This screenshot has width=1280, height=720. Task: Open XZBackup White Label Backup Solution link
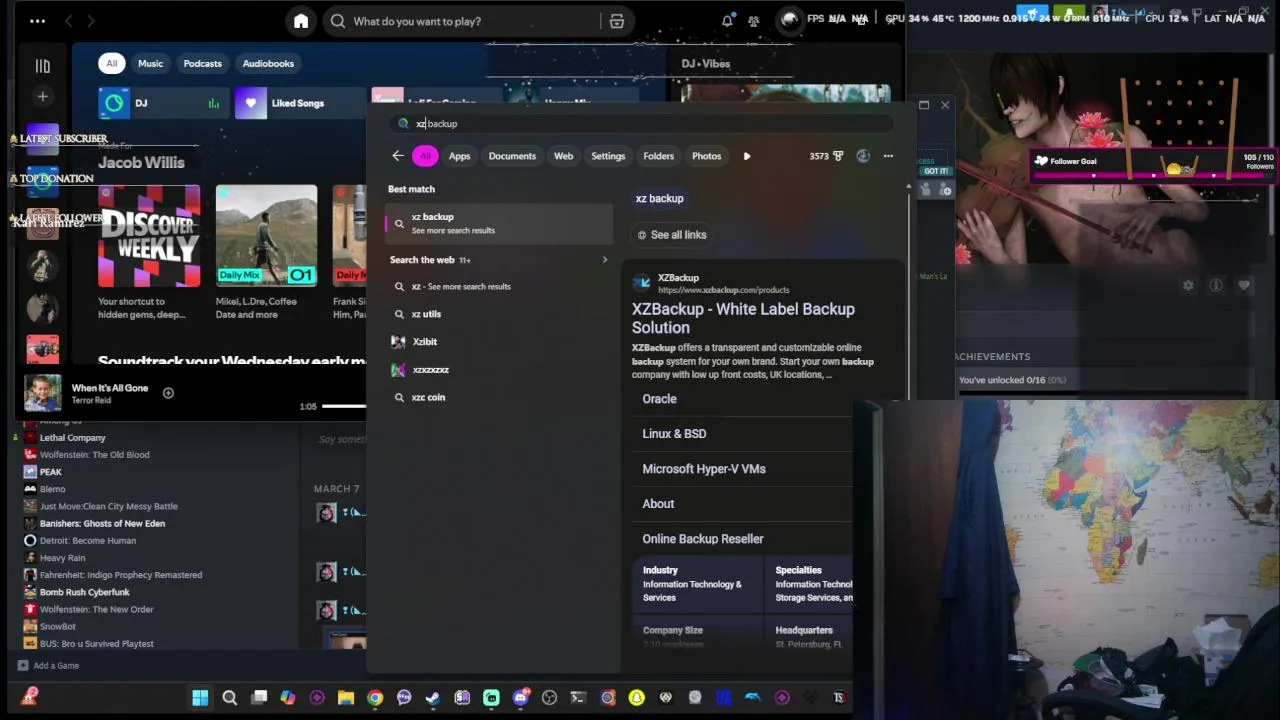(x=743, y=318)
